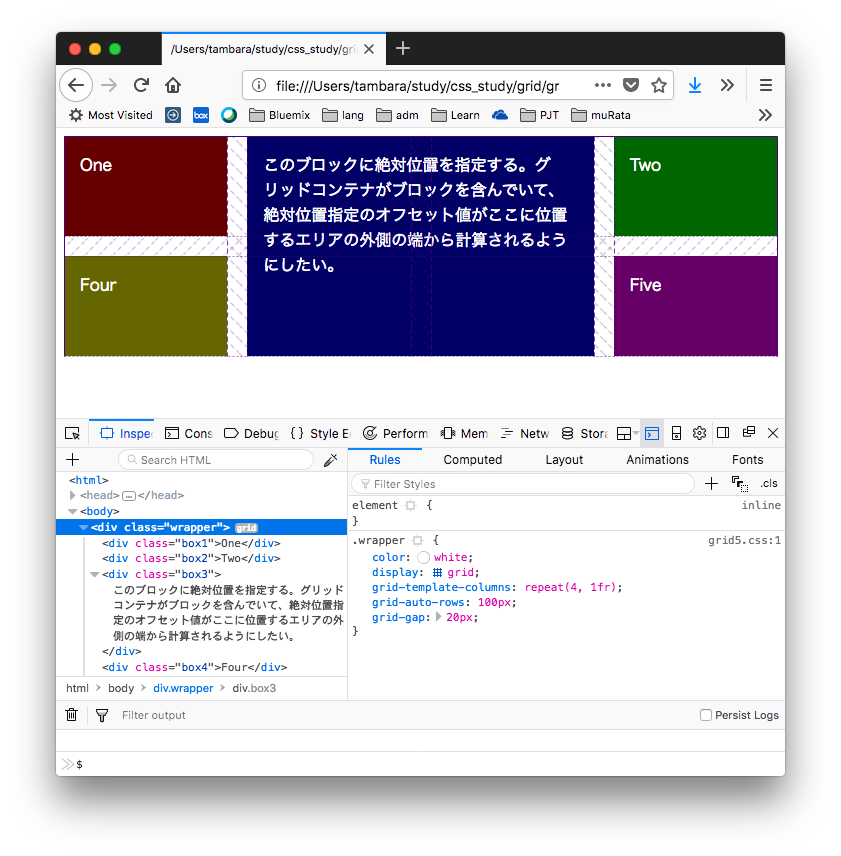Open page actions three-dot menu
Viewport: 841px width, 856px height.
point(603,85)
